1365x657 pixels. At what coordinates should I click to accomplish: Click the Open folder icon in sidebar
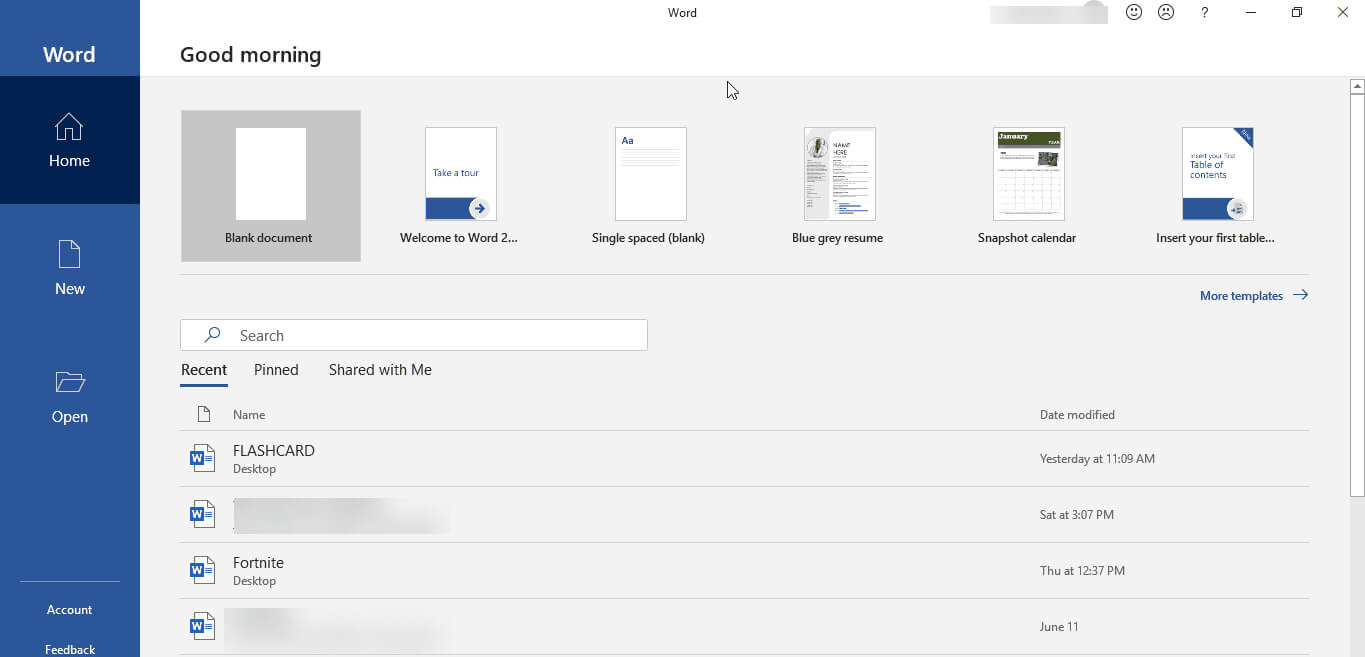[70, 382]
